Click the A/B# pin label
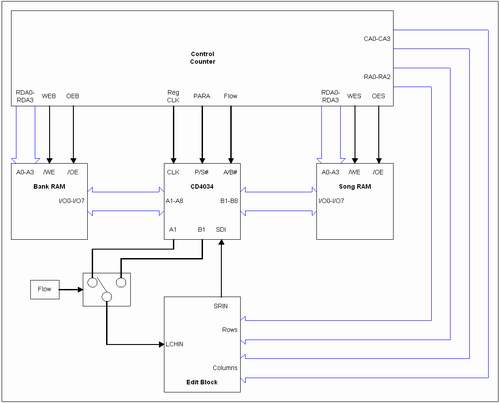 (230, 172)
